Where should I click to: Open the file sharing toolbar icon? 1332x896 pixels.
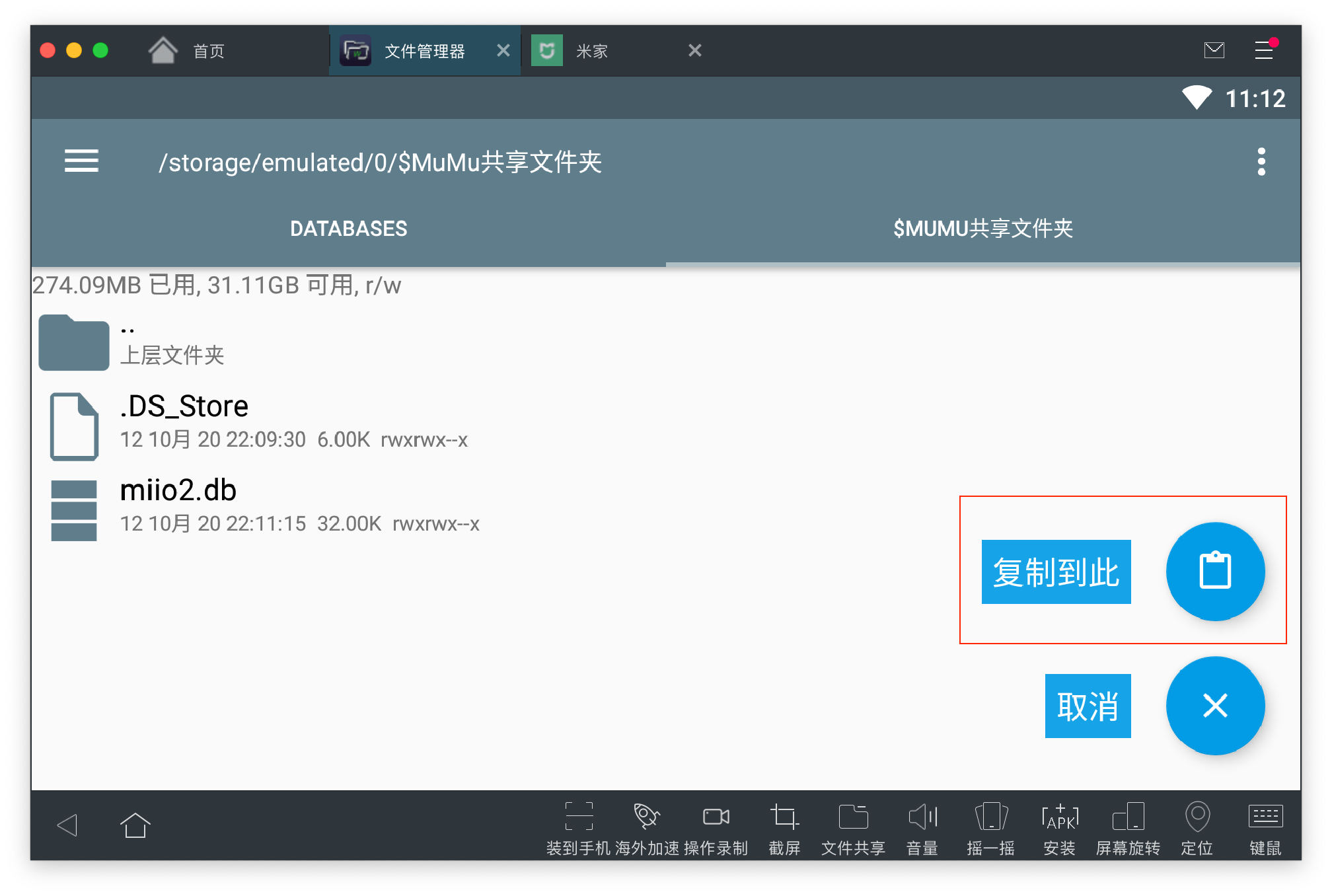(853, 818)
